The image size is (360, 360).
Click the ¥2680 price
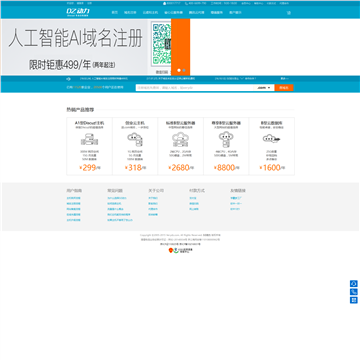point(180,167)
